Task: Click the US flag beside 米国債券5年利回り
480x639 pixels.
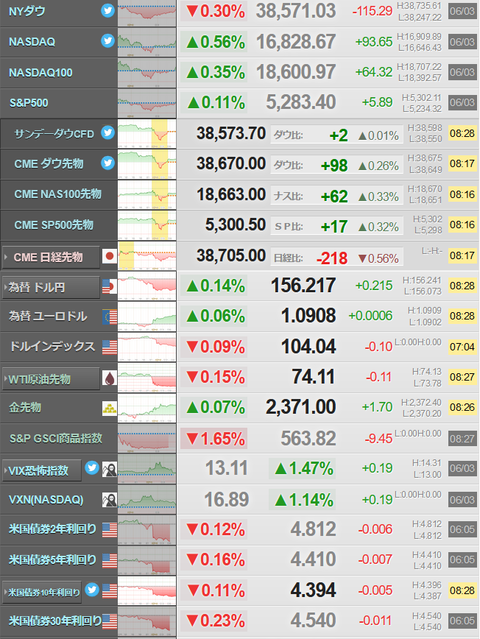Action: tap(110, 561)
